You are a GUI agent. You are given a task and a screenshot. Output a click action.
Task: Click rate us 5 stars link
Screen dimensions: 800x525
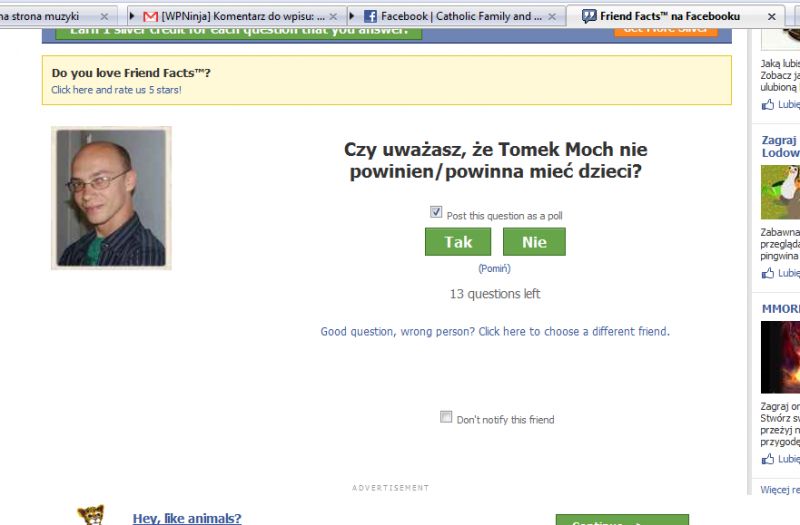(x=116, y=90)
